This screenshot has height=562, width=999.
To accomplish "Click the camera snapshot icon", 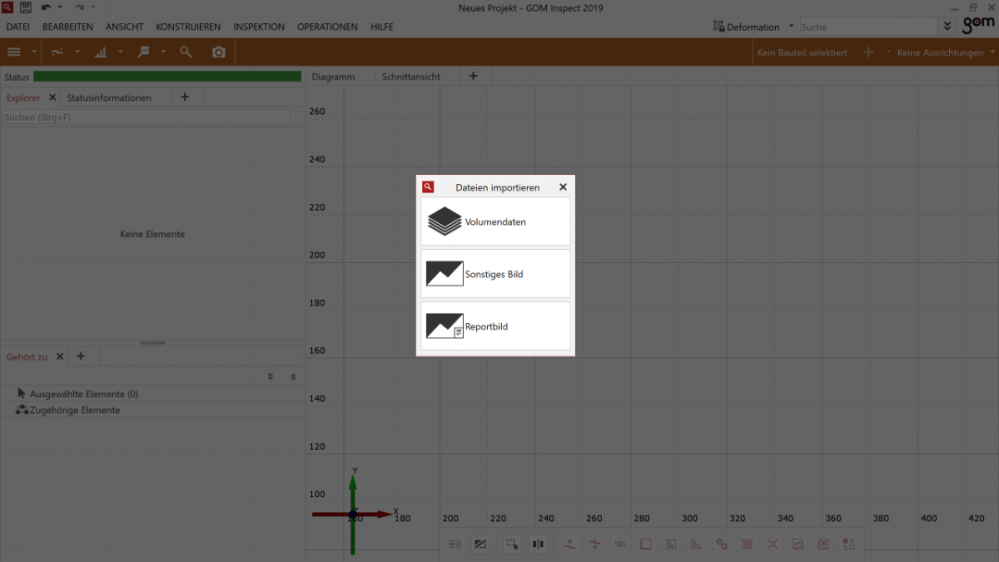I will click(219, 52).
